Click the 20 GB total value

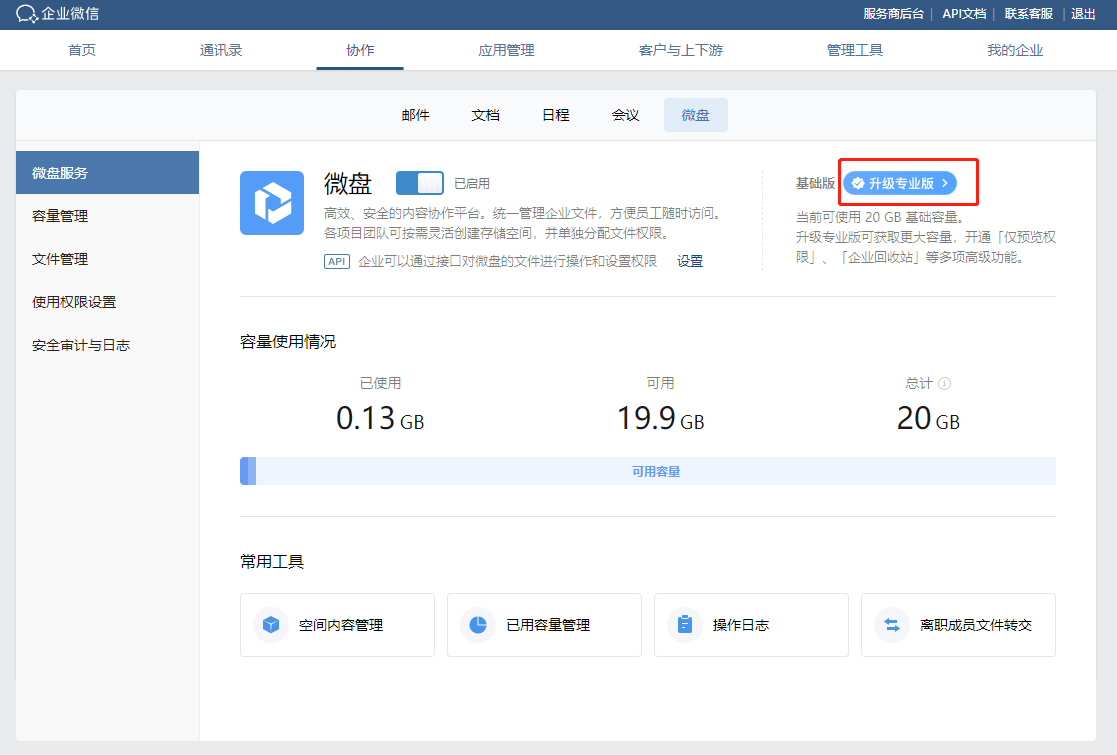pos(928,418)
